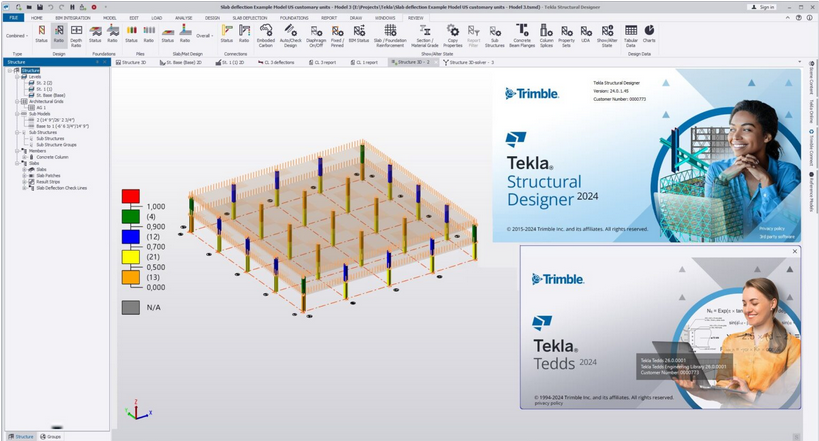819x441 pixels.
Task: Click the Sign in button
Action: coord(761,6)
